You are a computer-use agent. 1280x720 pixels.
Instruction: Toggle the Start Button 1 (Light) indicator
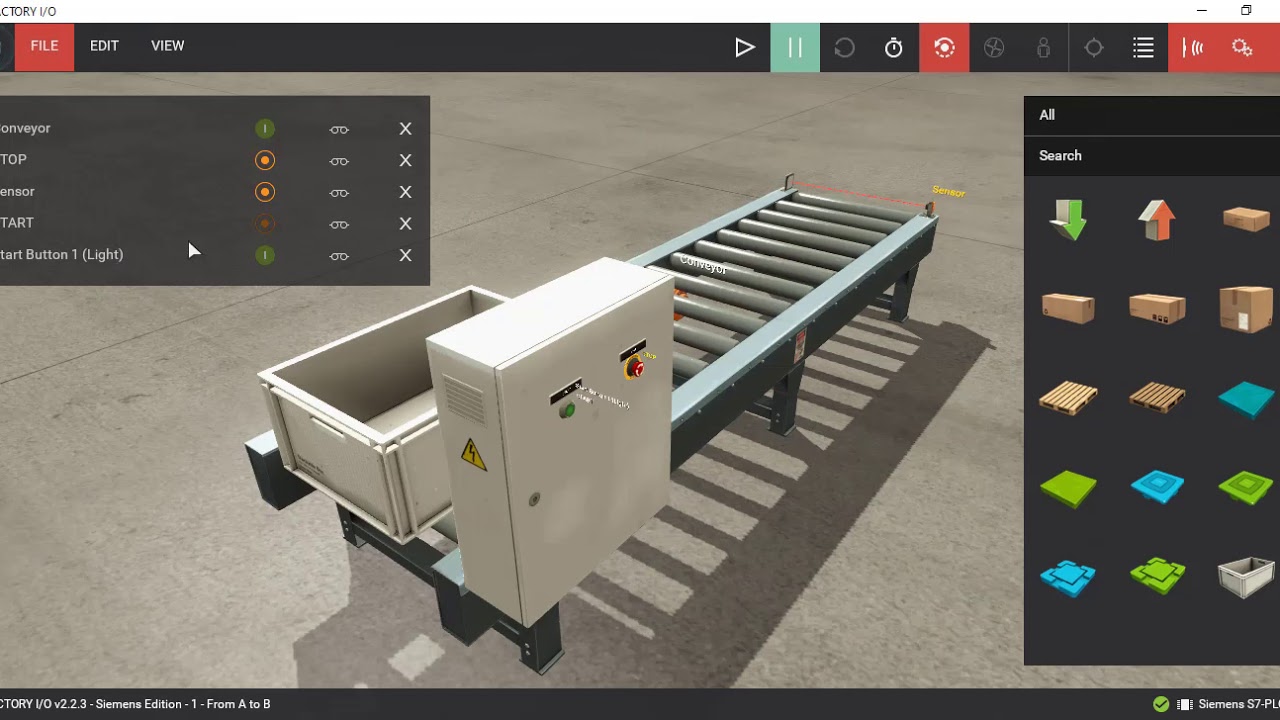(265, 256)
